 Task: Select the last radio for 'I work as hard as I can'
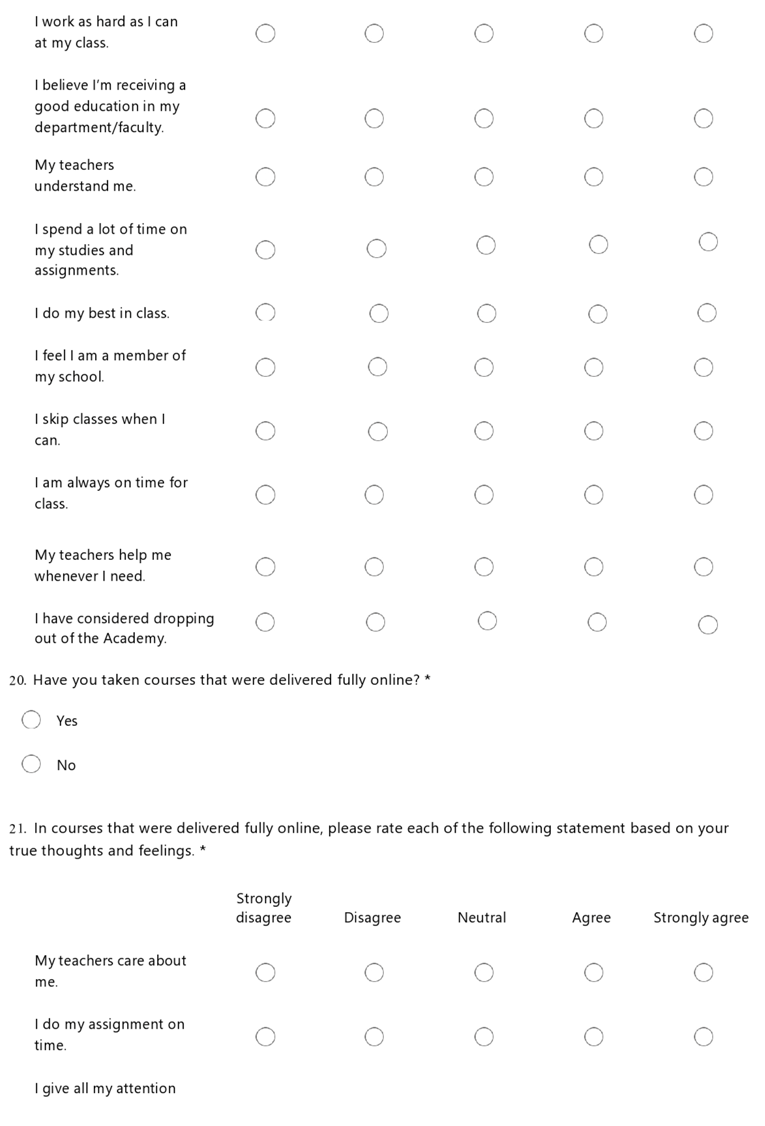pyautogui.click(x=703, y=33)
